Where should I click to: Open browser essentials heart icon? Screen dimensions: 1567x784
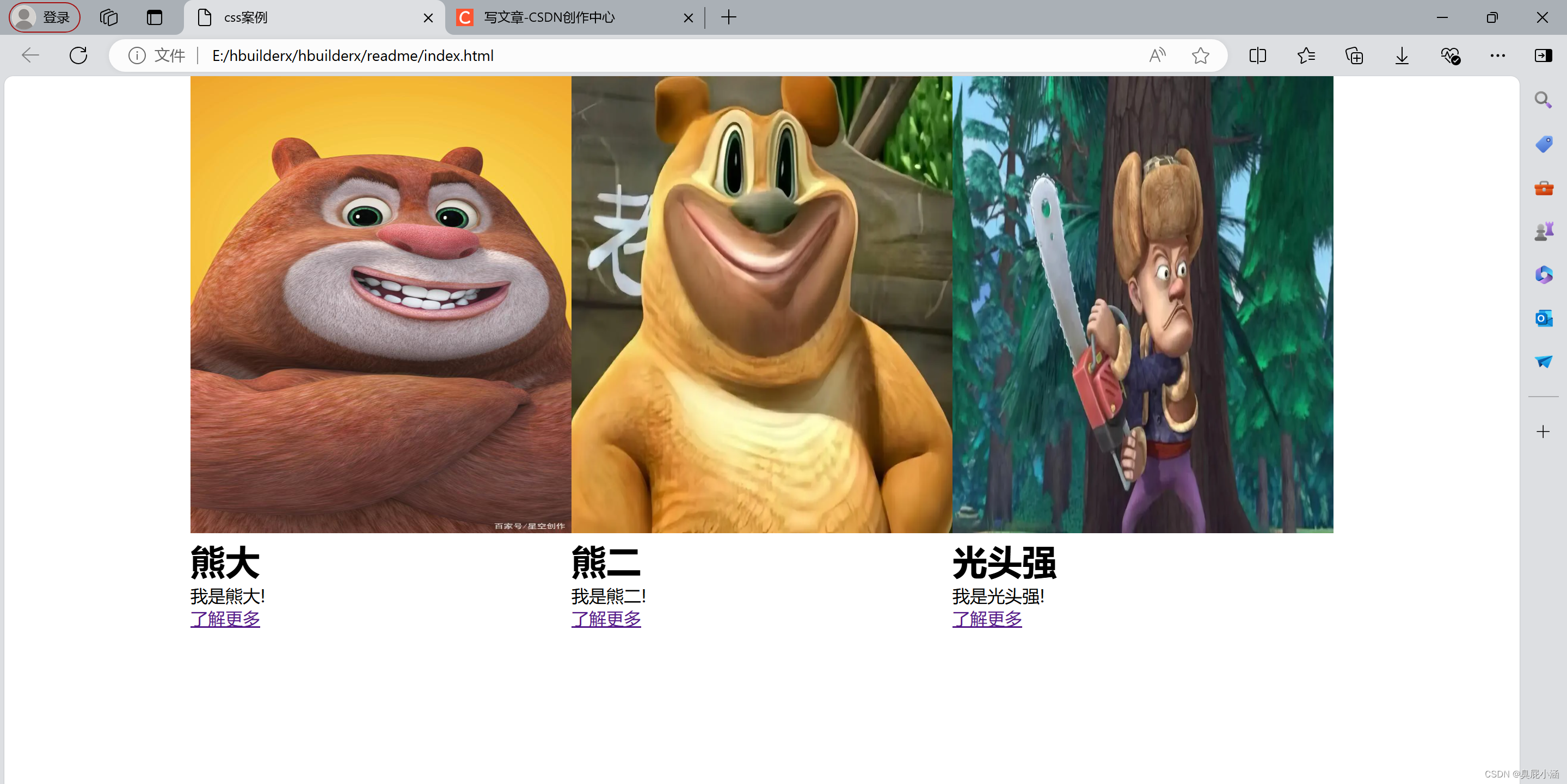coord(1449,55)
